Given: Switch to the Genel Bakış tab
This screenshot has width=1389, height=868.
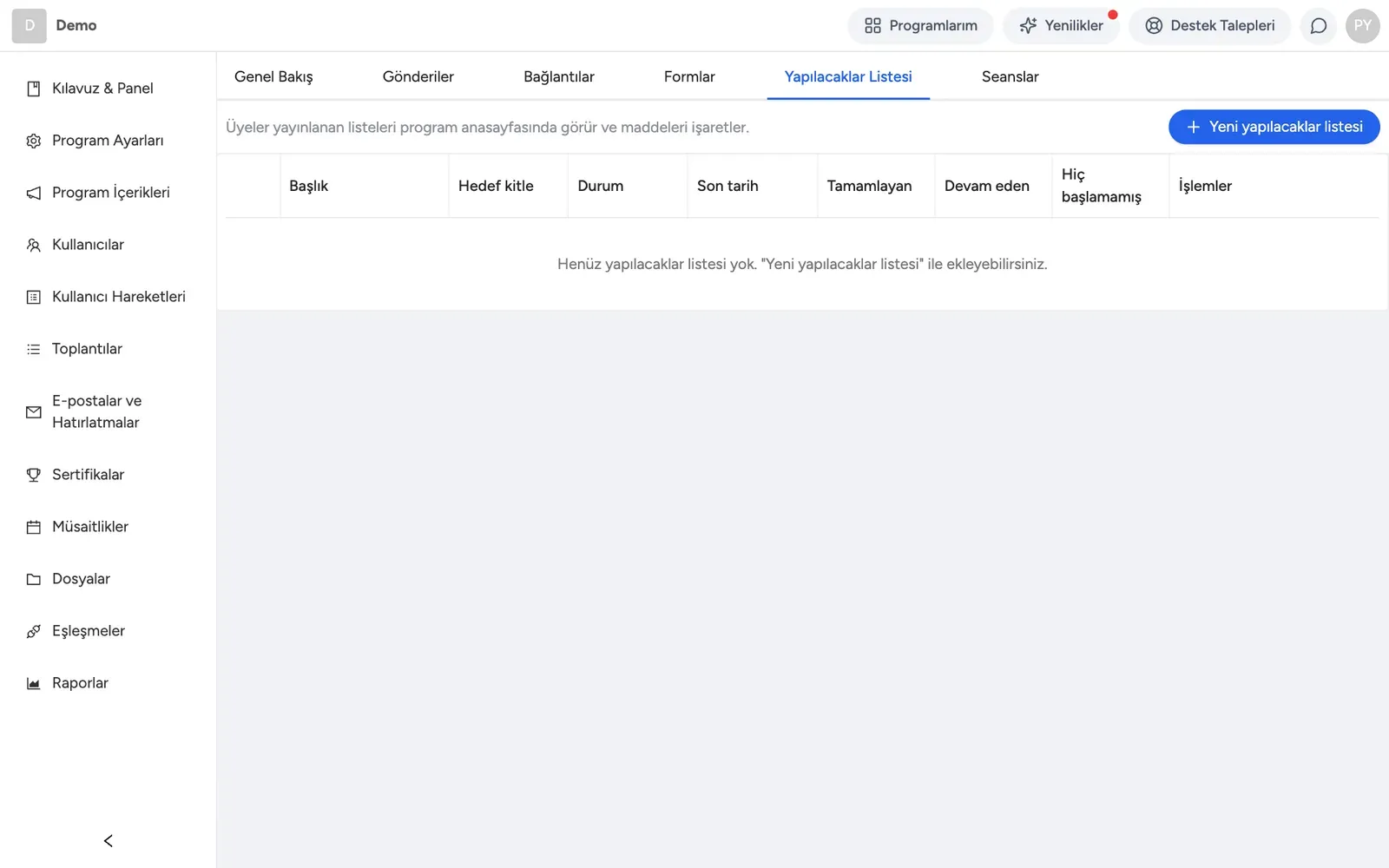Looking at the screenshot, I should point(273,76).
